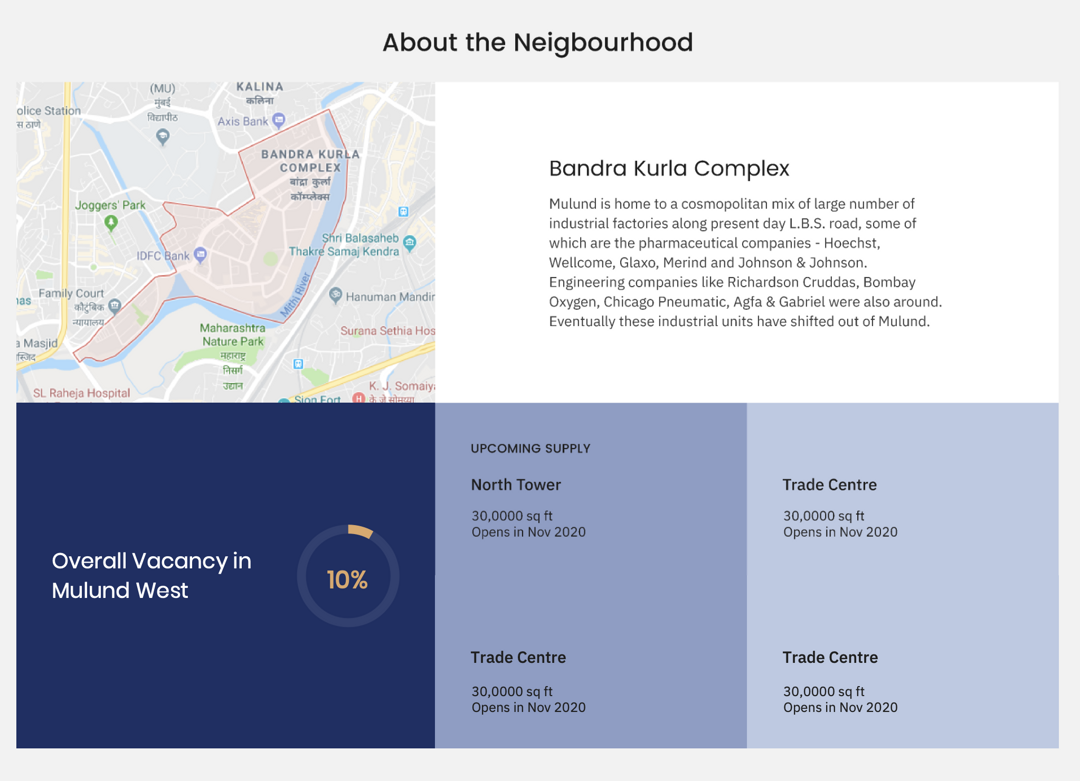Click the Axis Bank map pin
1080x781 pixels.
click(x=279, y=121)
